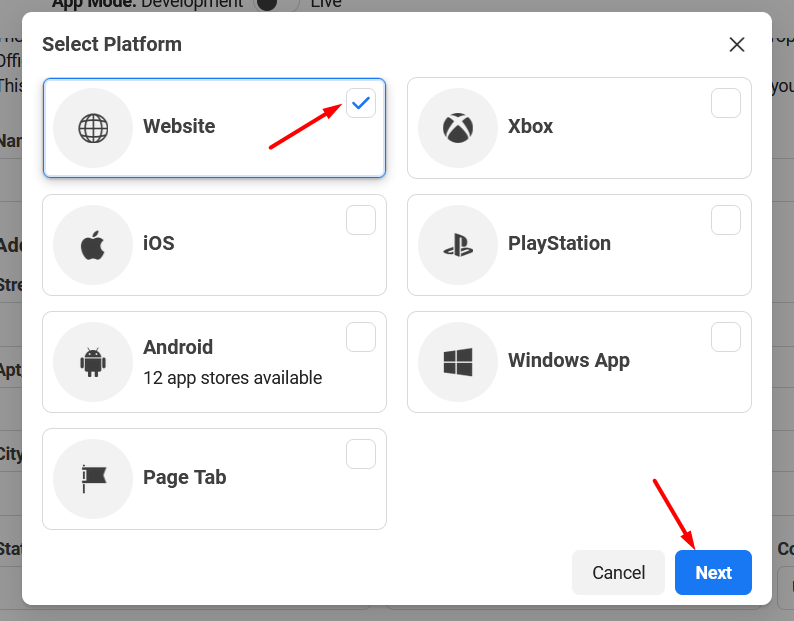
Task: Click '12 app stores available' text
Action: pyautogui.click(x=232, y=378)
